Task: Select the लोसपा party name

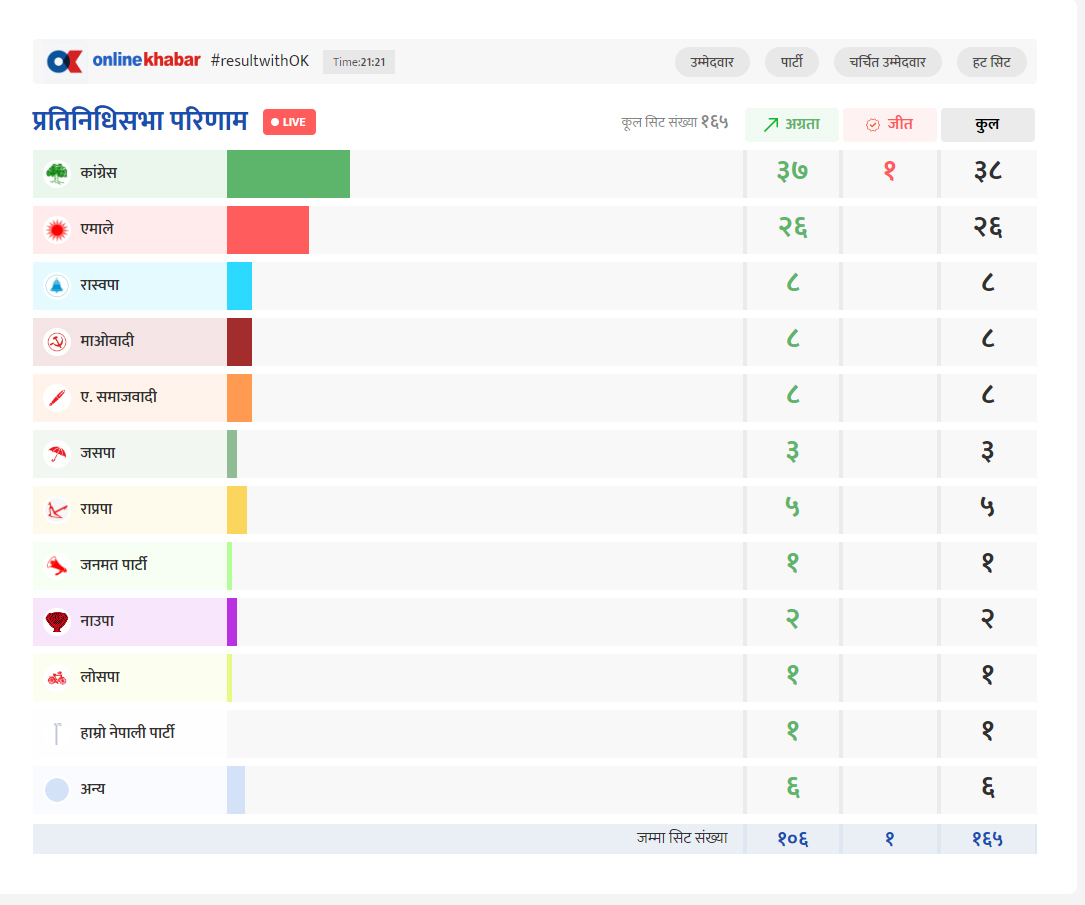Action: tap(100, 677)
